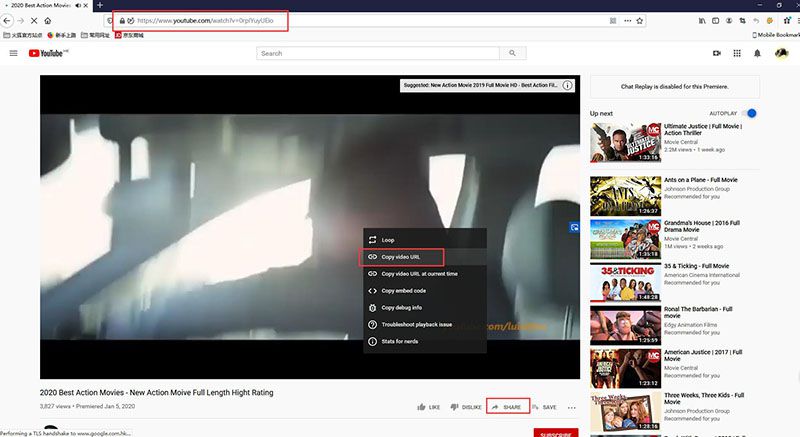
Task: Click the reader/QR icon in address bar
Action: [613, 20]
